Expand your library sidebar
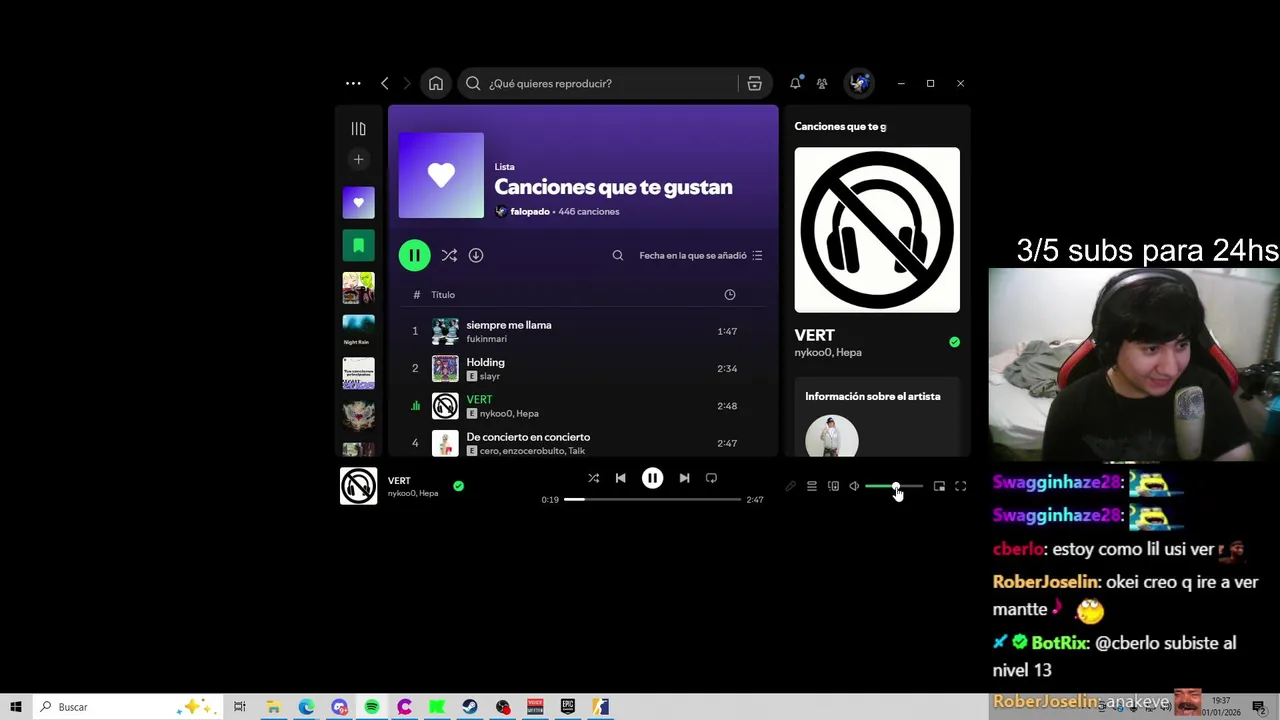 tap(358, 129)
